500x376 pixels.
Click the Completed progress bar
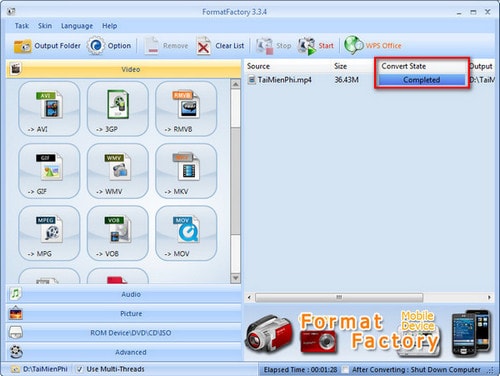point(422,80)
